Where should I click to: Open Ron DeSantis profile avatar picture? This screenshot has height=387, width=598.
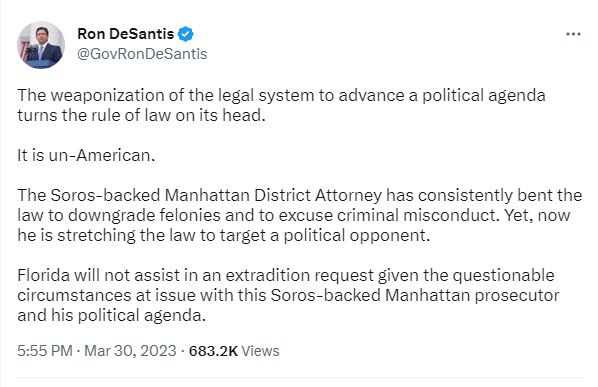pyautogui.click(x=41, y=45)
